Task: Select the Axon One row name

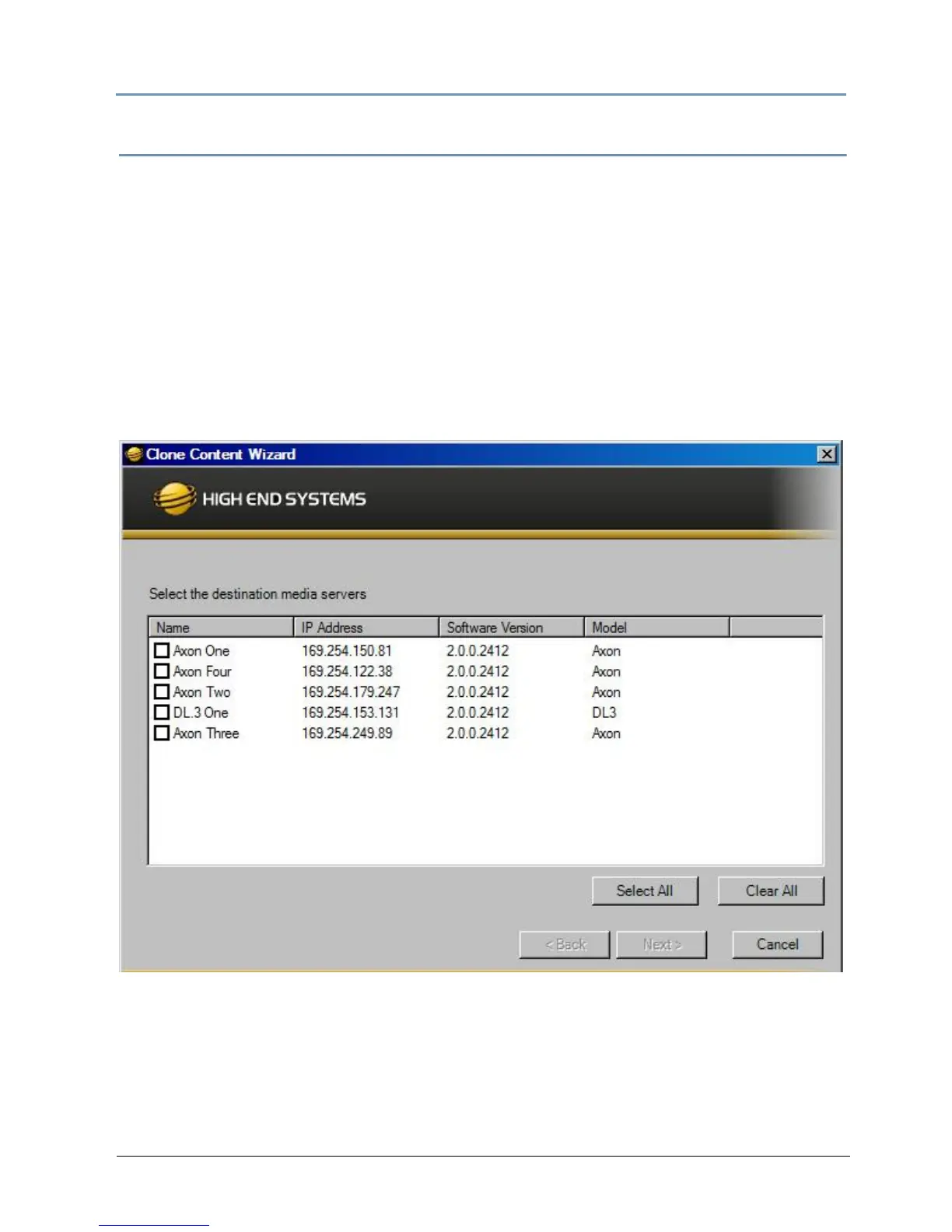Action: pos(201,651)
